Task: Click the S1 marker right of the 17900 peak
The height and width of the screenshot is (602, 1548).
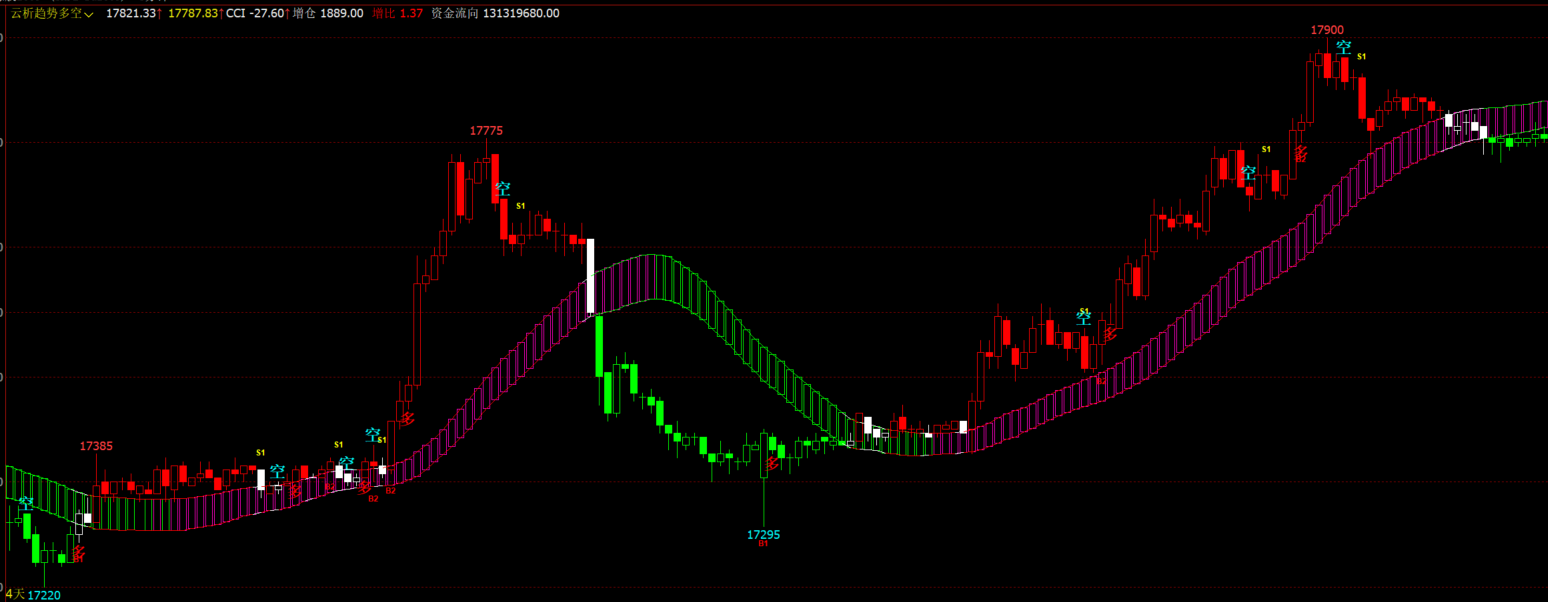Action: [1361, 56]
